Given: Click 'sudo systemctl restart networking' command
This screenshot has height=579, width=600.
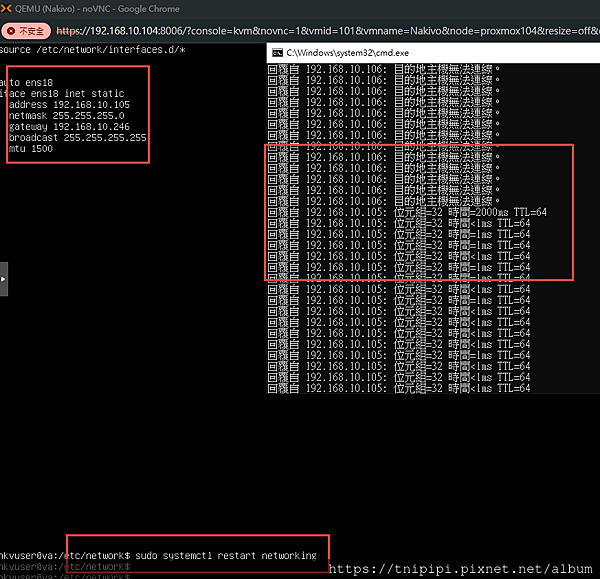Looking at the screenshot, I should (x=226, y=556).
